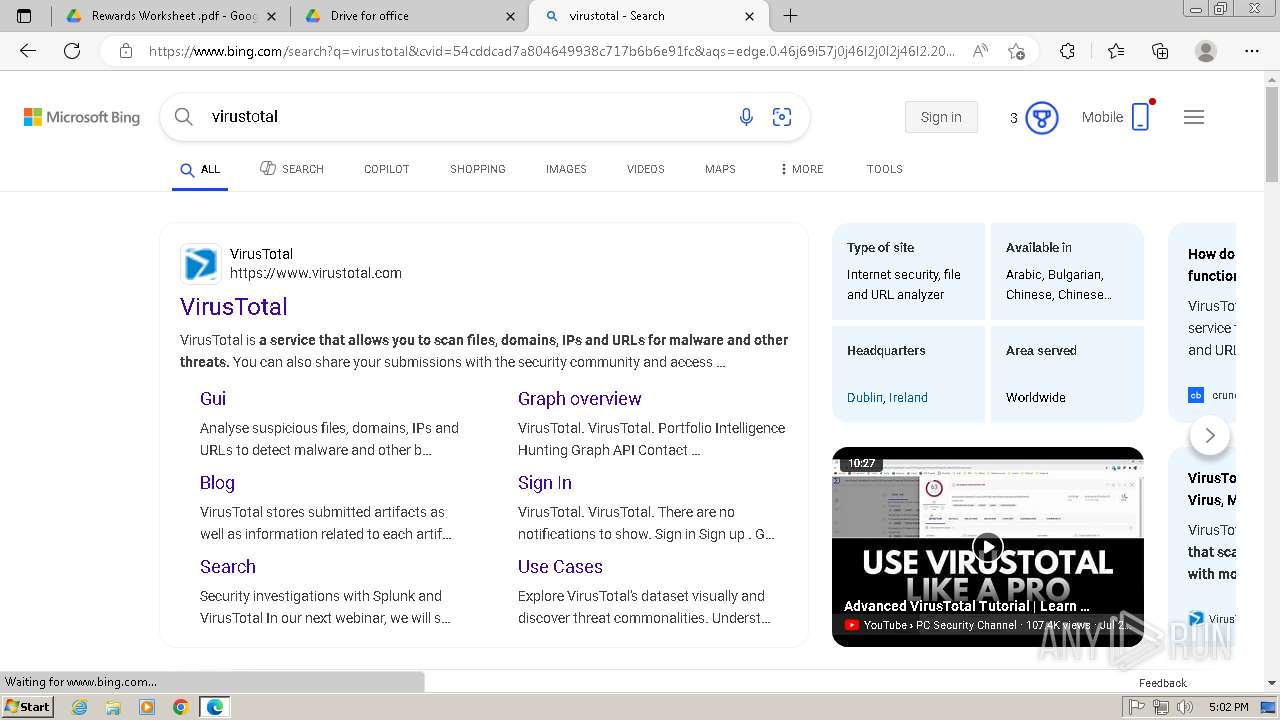Click the browser address bar URL

click(x=550, y=51)
